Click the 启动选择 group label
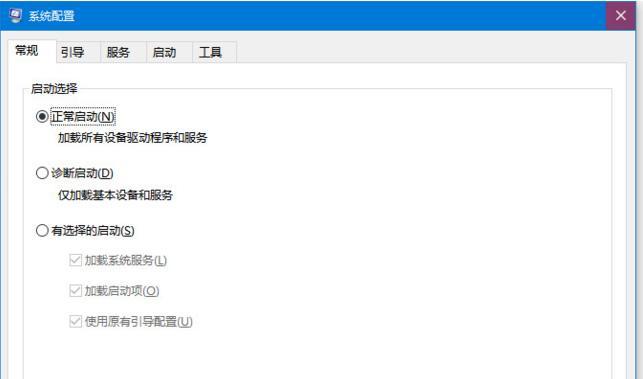The height and width of the screenshot is (379, 643). [54, 89]
